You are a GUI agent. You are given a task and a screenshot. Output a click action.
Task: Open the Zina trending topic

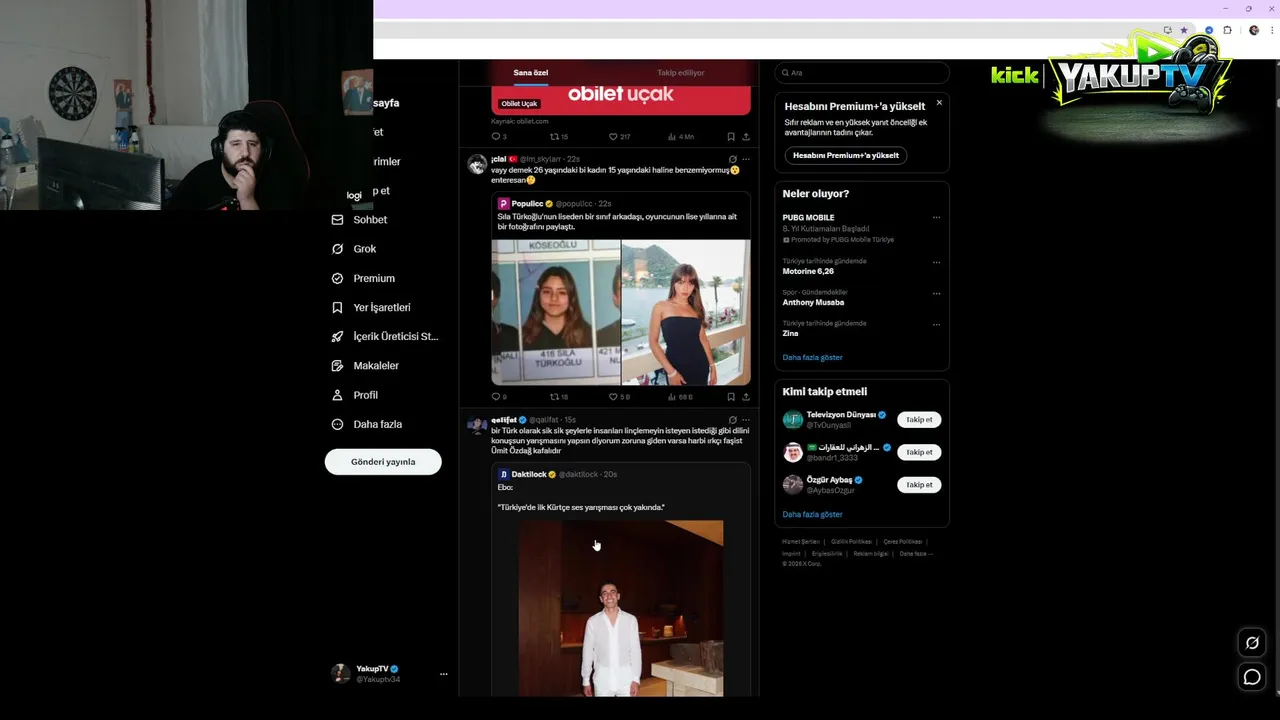pyautogui.click(x=790, y=333)
